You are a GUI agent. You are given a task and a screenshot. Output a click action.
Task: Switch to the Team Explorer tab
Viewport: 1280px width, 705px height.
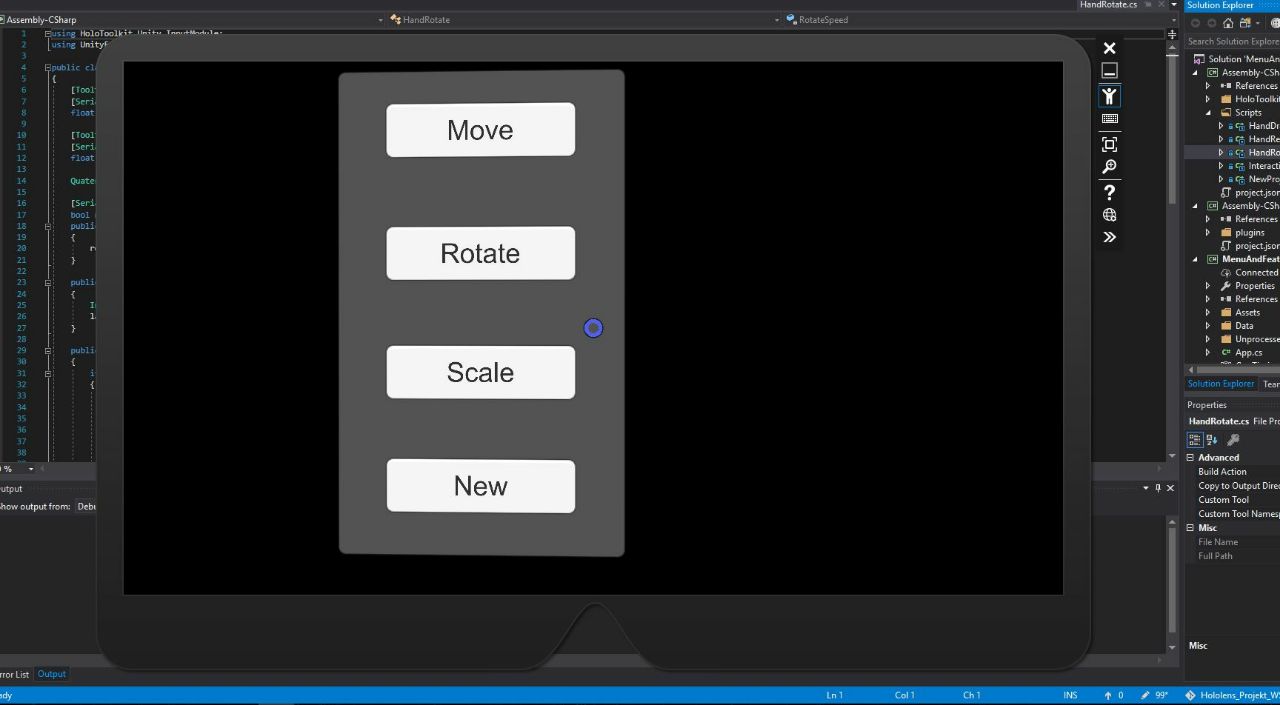pos(1270,383)
